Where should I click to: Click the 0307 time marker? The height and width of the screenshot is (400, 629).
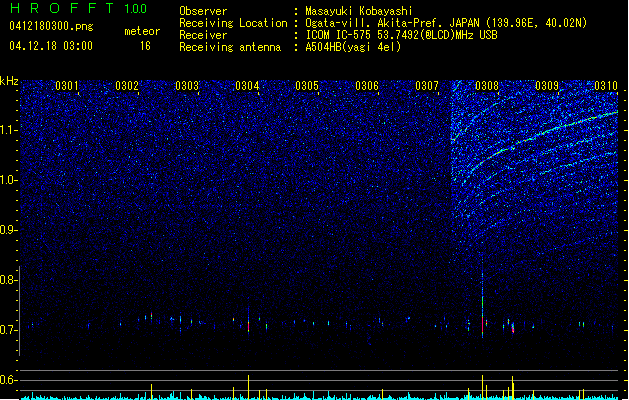(427, 85)
